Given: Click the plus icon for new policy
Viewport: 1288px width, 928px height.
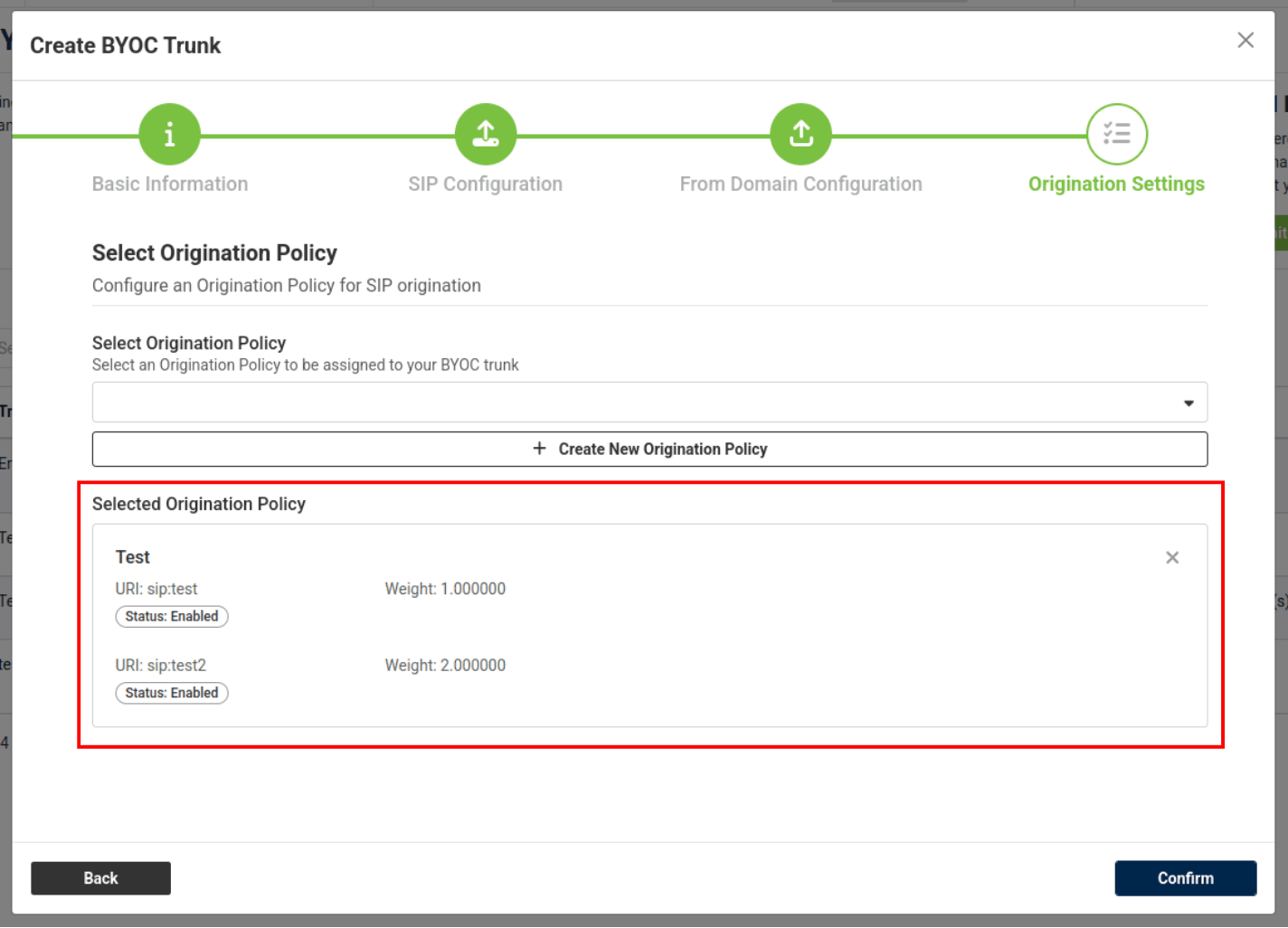Looking at the screenshot, I should [539, 449].
